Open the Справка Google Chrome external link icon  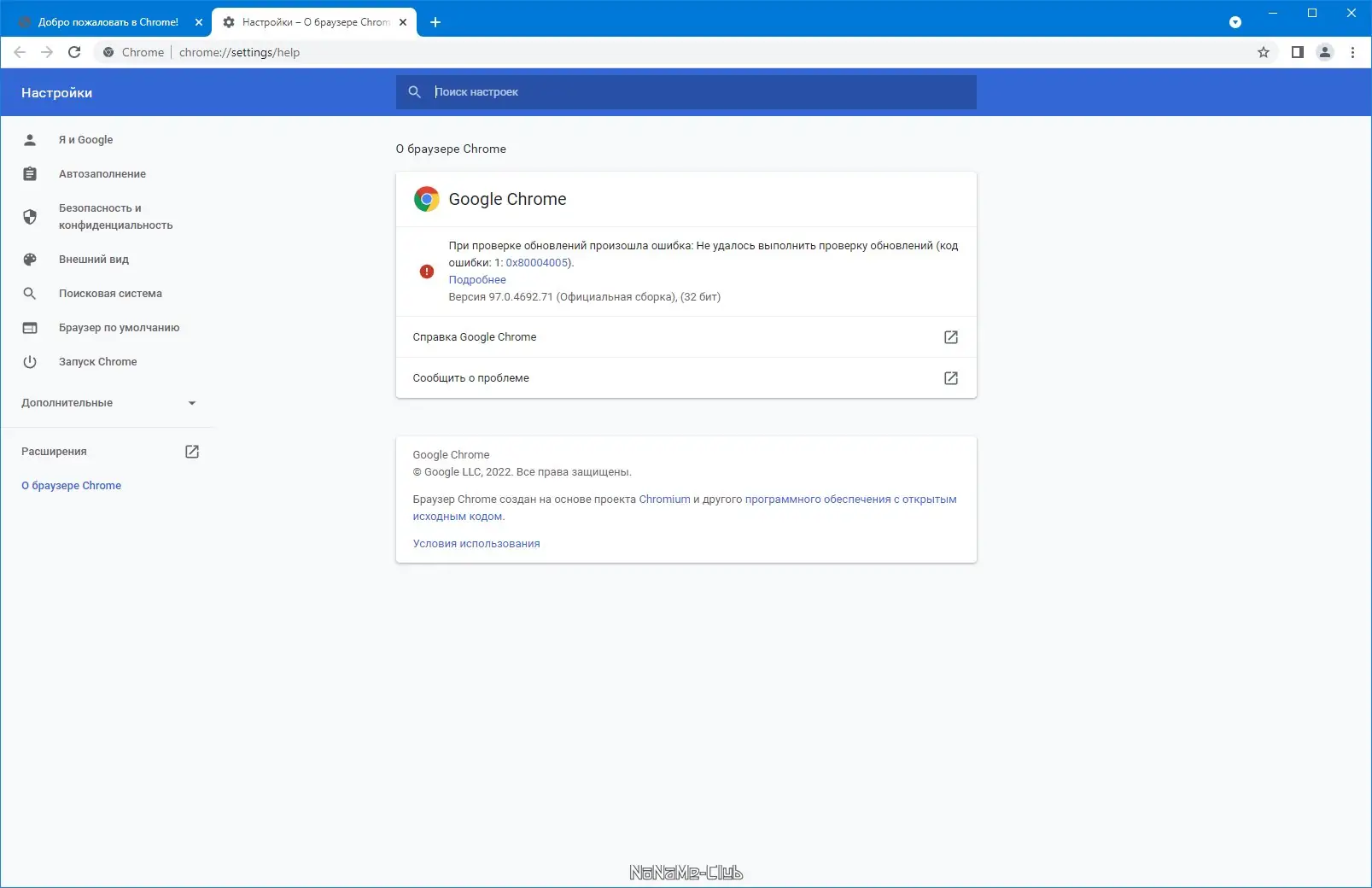[950, 336]
